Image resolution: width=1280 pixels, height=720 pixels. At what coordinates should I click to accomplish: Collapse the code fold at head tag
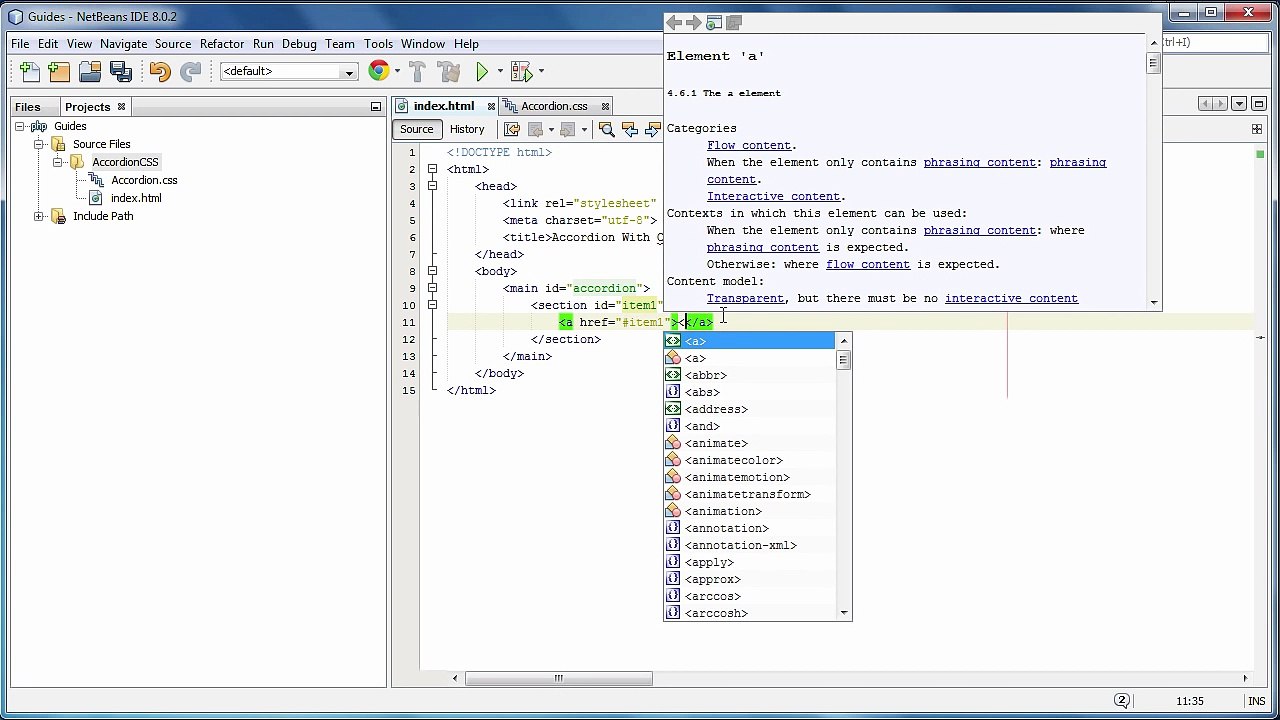432,186
